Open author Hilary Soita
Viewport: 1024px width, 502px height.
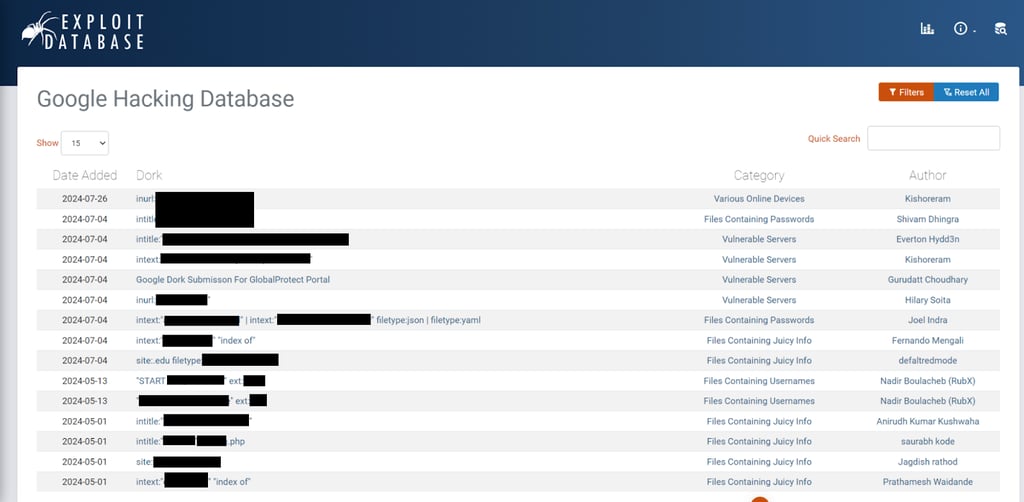927,300
